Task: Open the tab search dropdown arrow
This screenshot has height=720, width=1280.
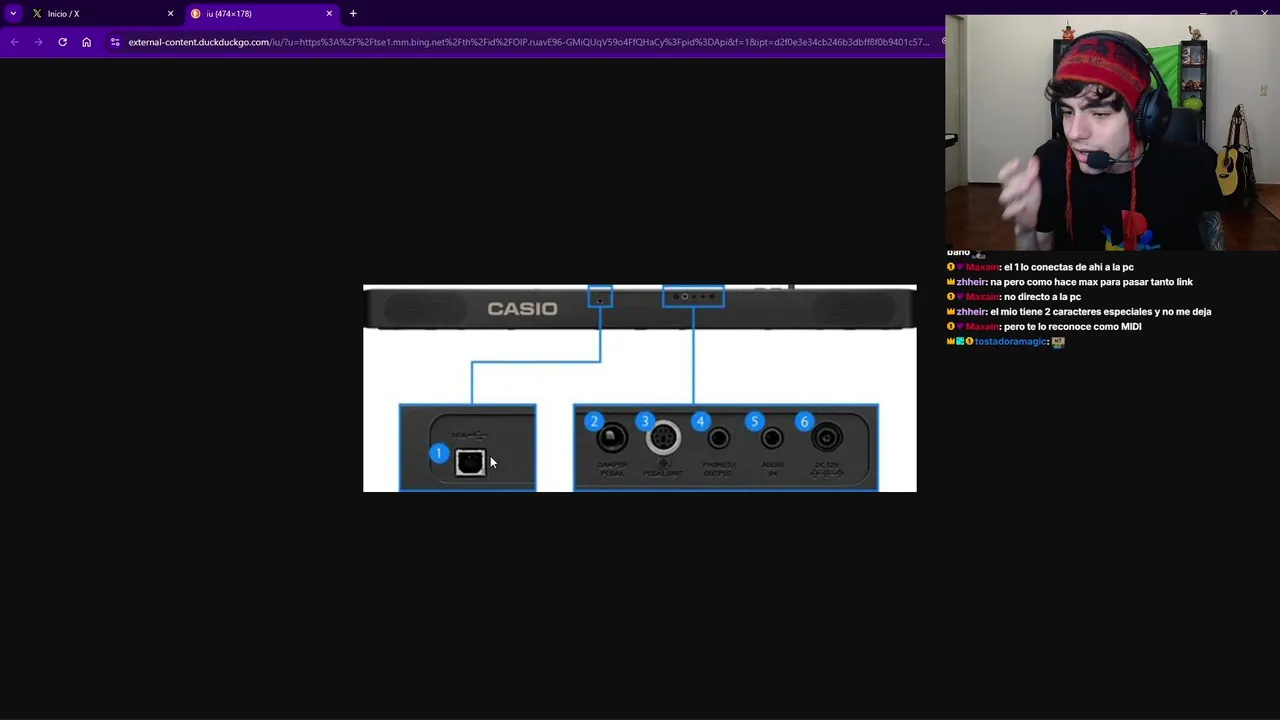Action: coord(13,13)
